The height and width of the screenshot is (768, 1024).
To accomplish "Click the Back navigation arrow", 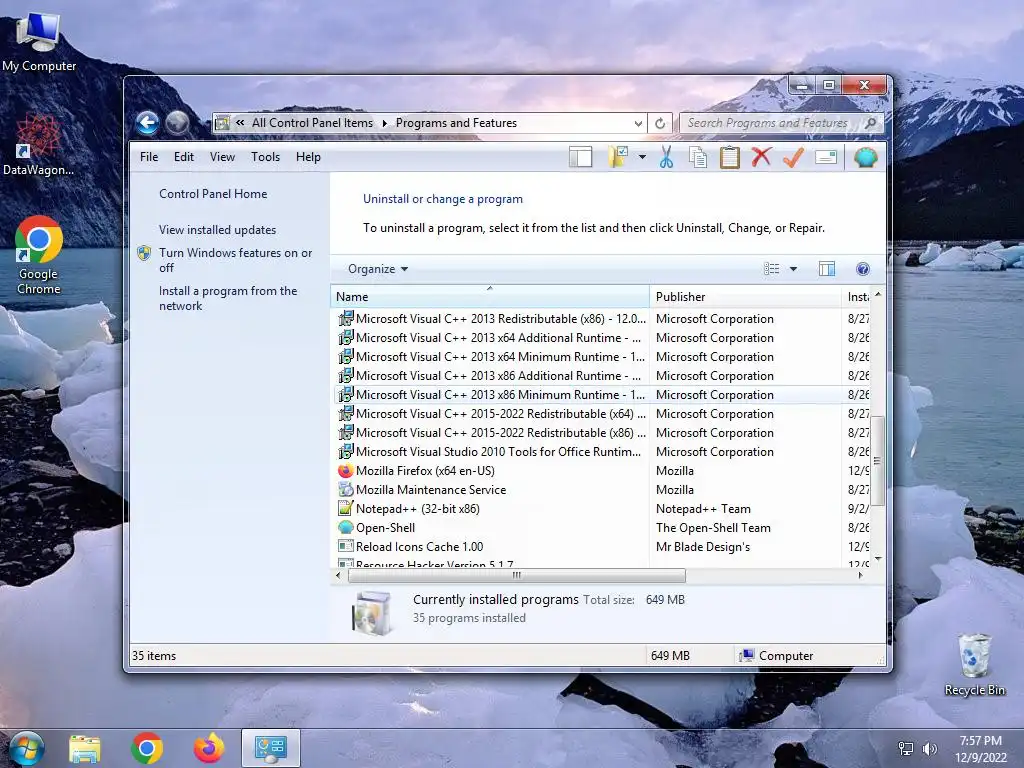I will tap(148, 123).
